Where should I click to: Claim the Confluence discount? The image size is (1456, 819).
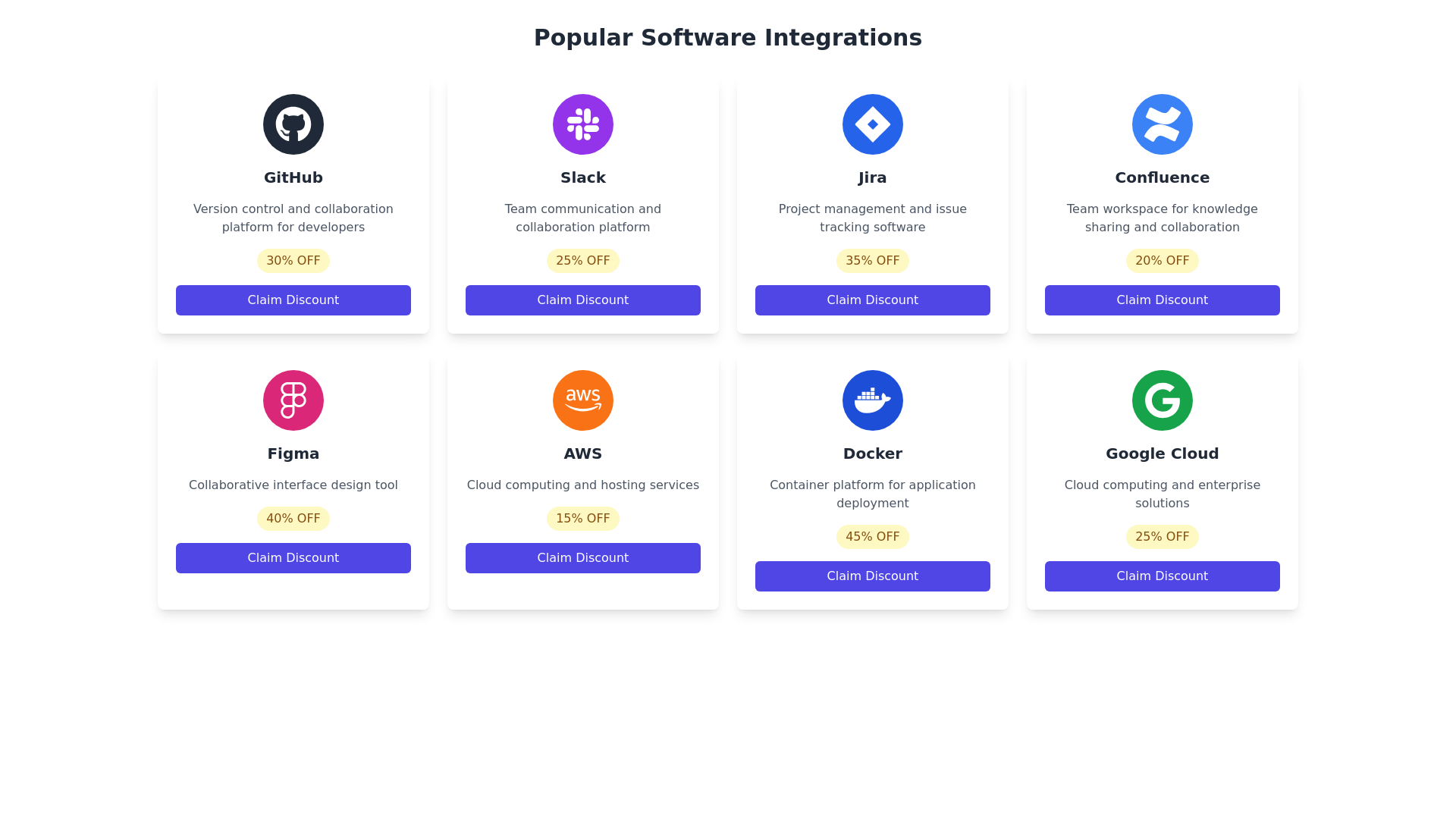point(1163,300)
